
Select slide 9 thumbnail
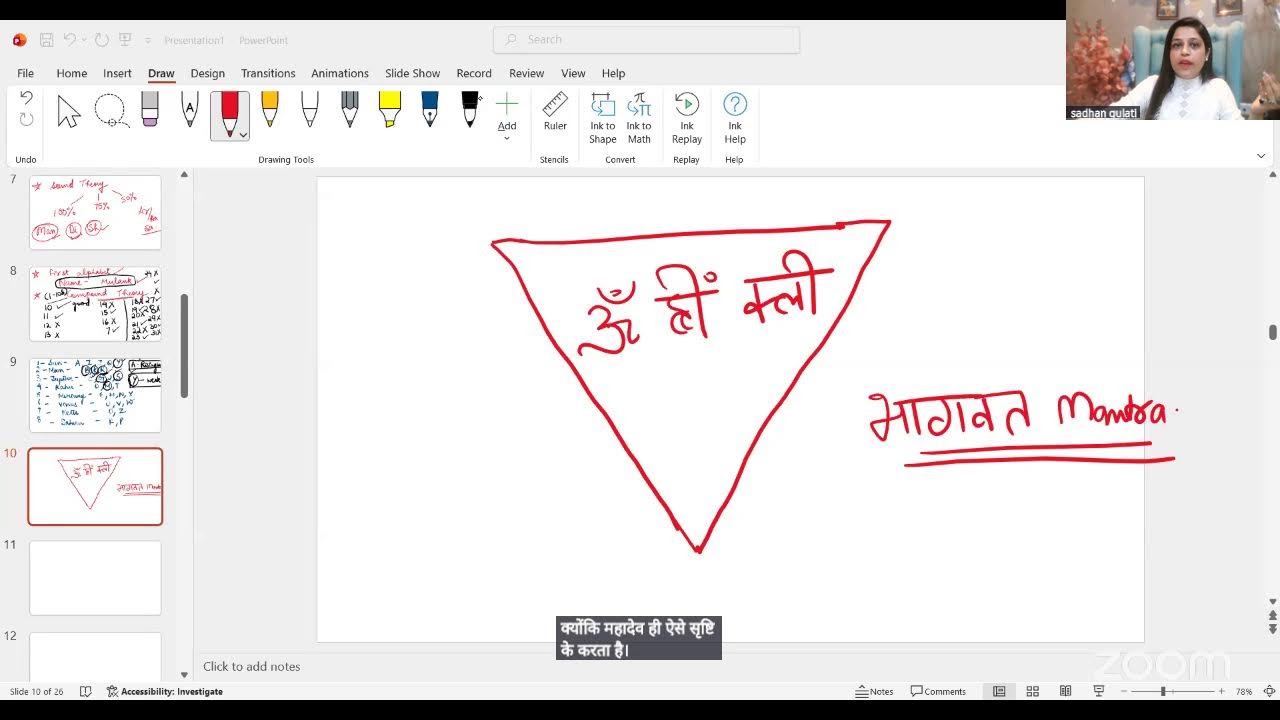click(x=95, y=395)
